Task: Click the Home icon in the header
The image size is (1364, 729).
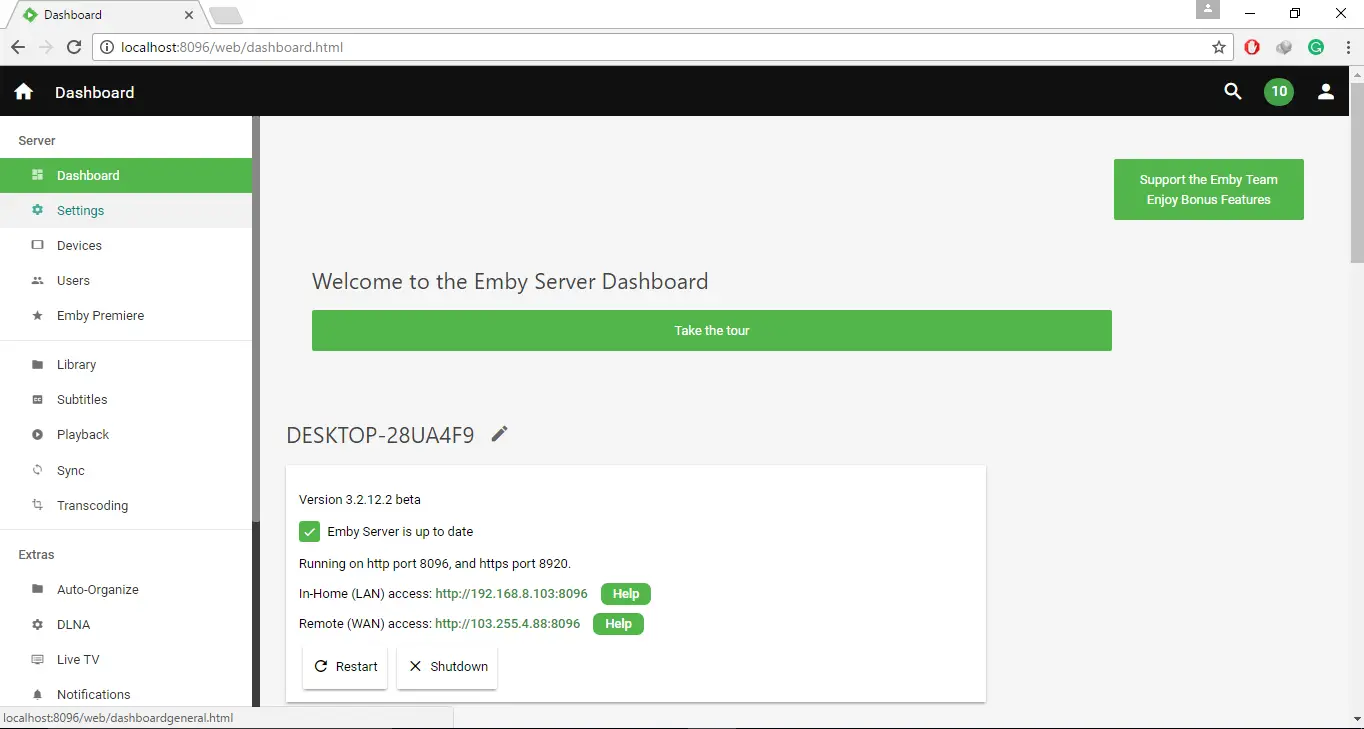Action: (x=24, y=92)
